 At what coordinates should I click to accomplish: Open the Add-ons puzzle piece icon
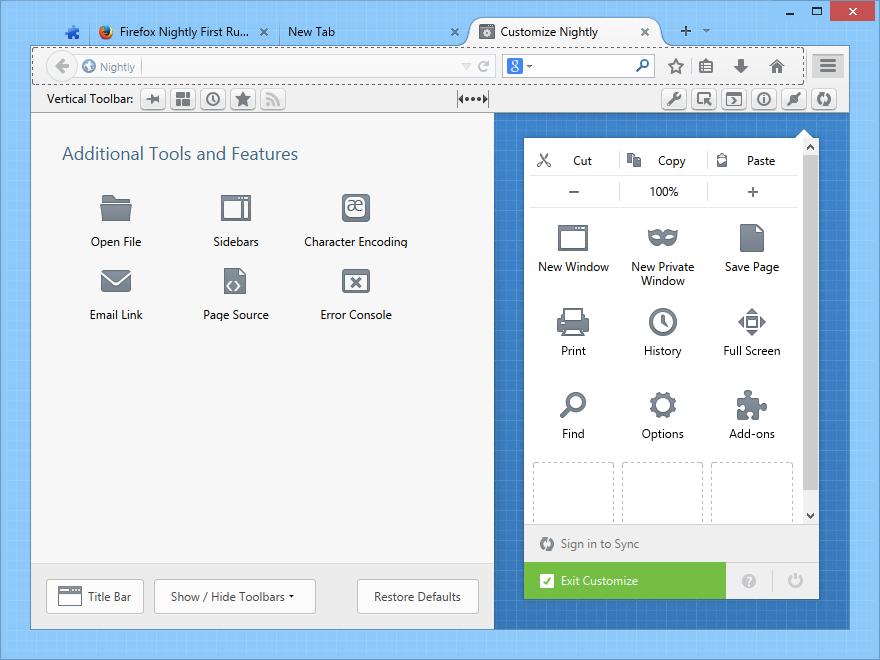[751, 405]
